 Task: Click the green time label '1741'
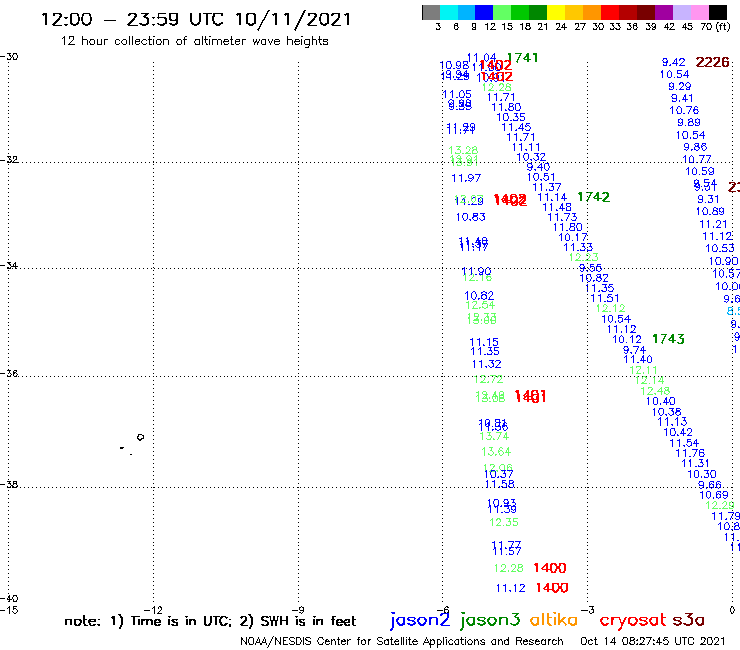[x=522, y=58]
